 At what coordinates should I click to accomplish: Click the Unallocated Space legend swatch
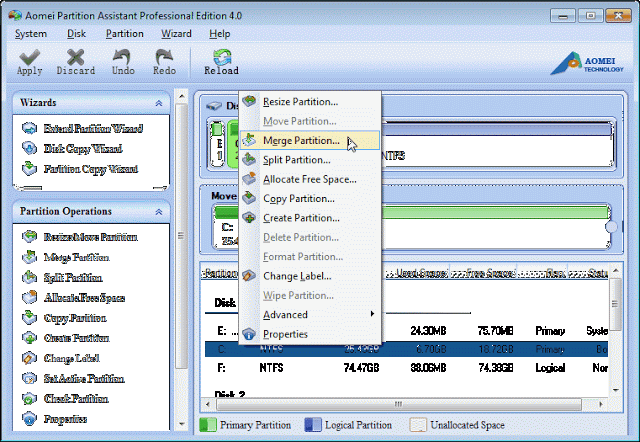click(418, 425)
